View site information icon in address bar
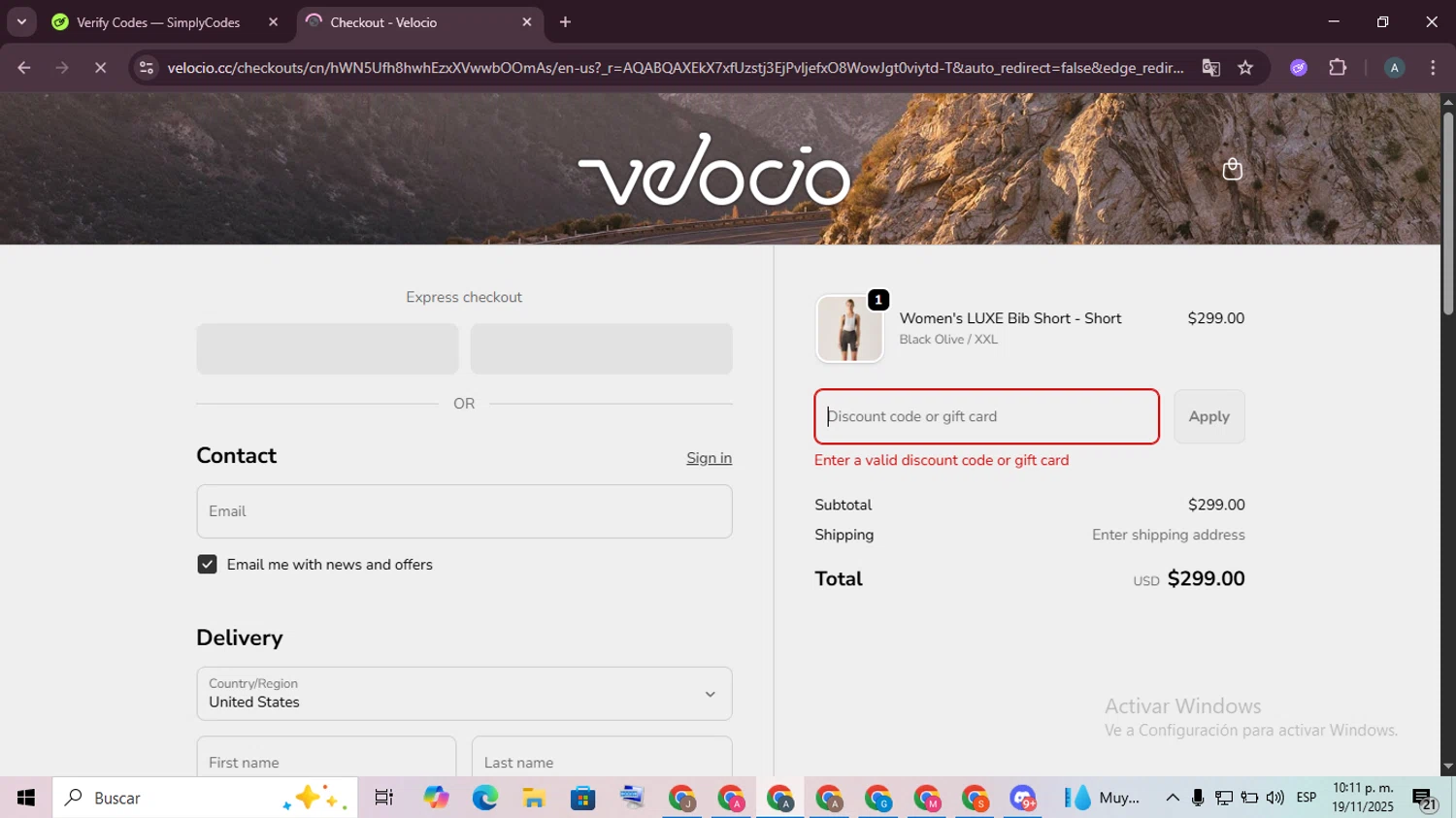This screenshot has width=1456, height=818. (x=147, y=68)
